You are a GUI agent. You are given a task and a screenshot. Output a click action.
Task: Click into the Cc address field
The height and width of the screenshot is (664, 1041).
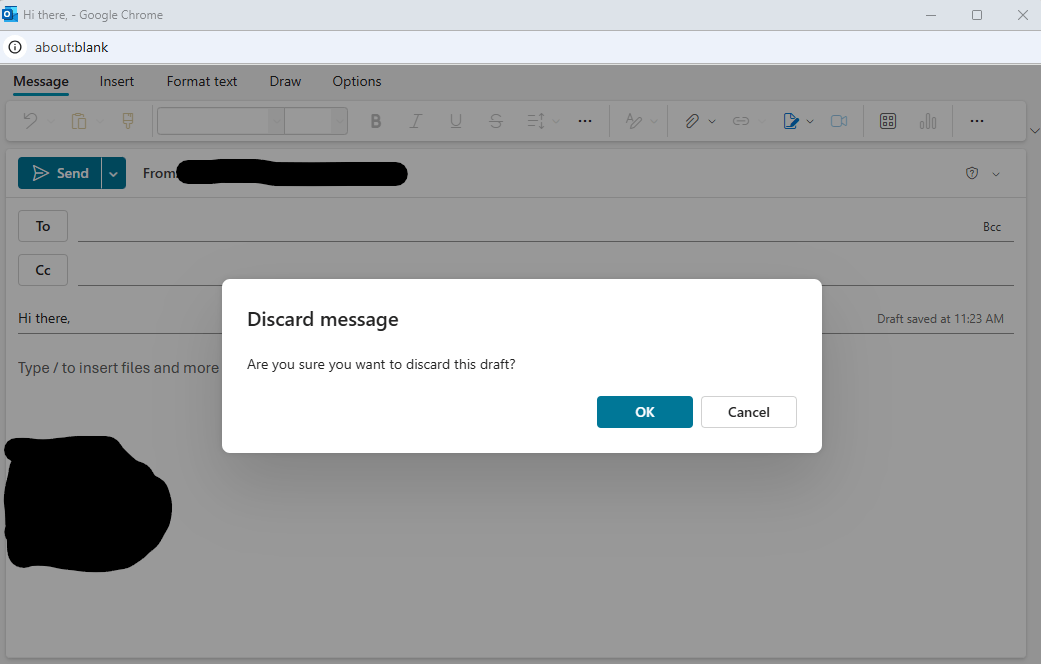[x=546, y=270]
